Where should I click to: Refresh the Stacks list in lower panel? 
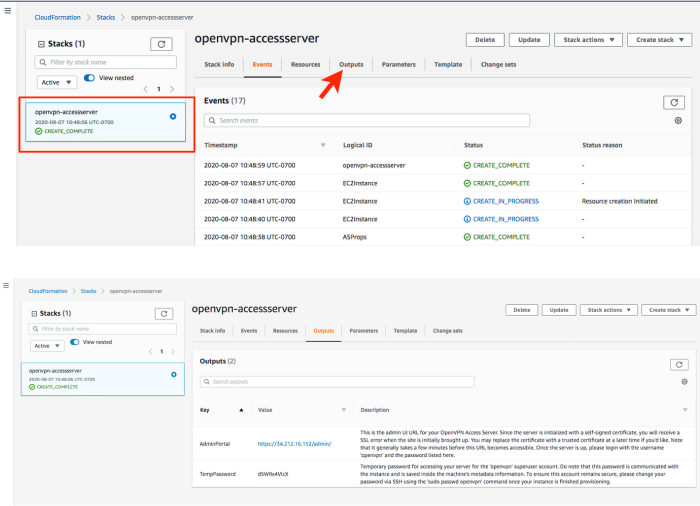pyautogui.click(x=164, y=314)
